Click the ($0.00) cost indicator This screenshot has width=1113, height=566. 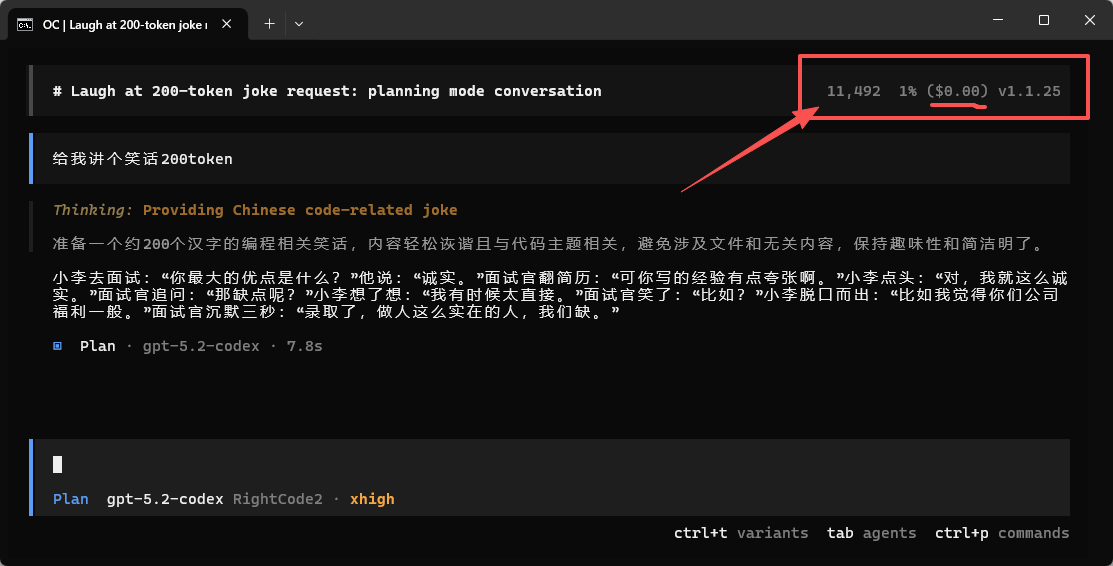(x=957, y=91)
